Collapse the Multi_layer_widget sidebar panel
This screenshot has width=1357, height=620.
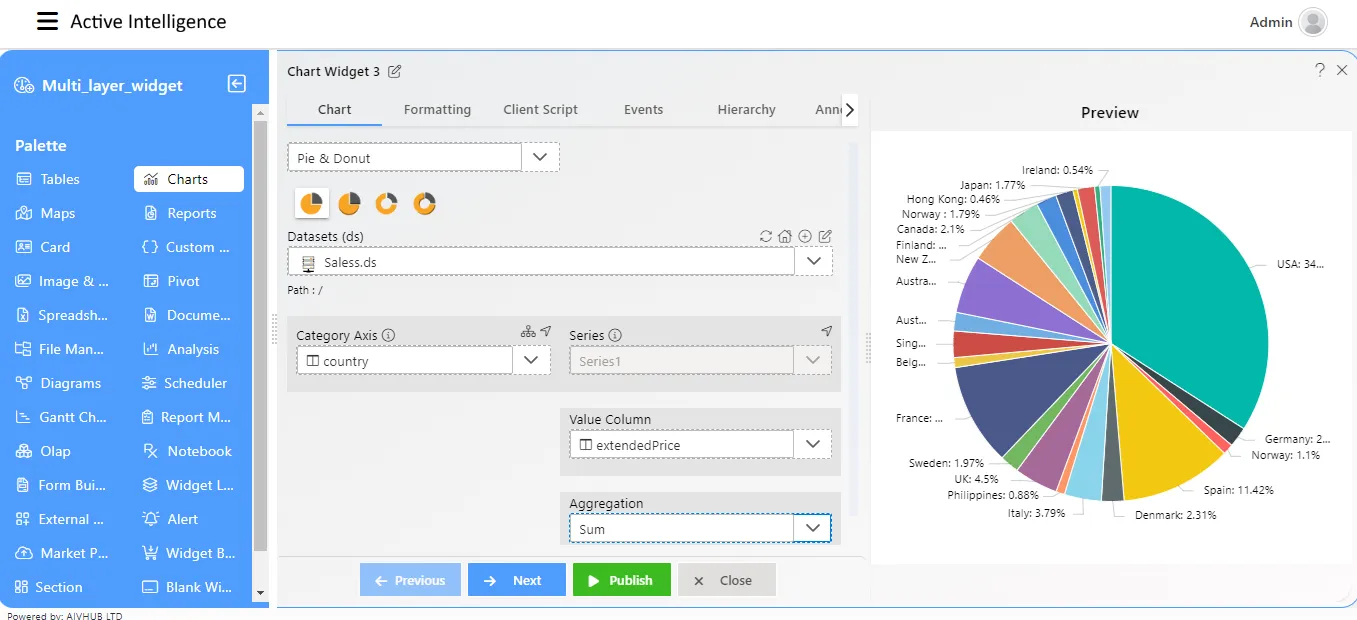[237, 84]
